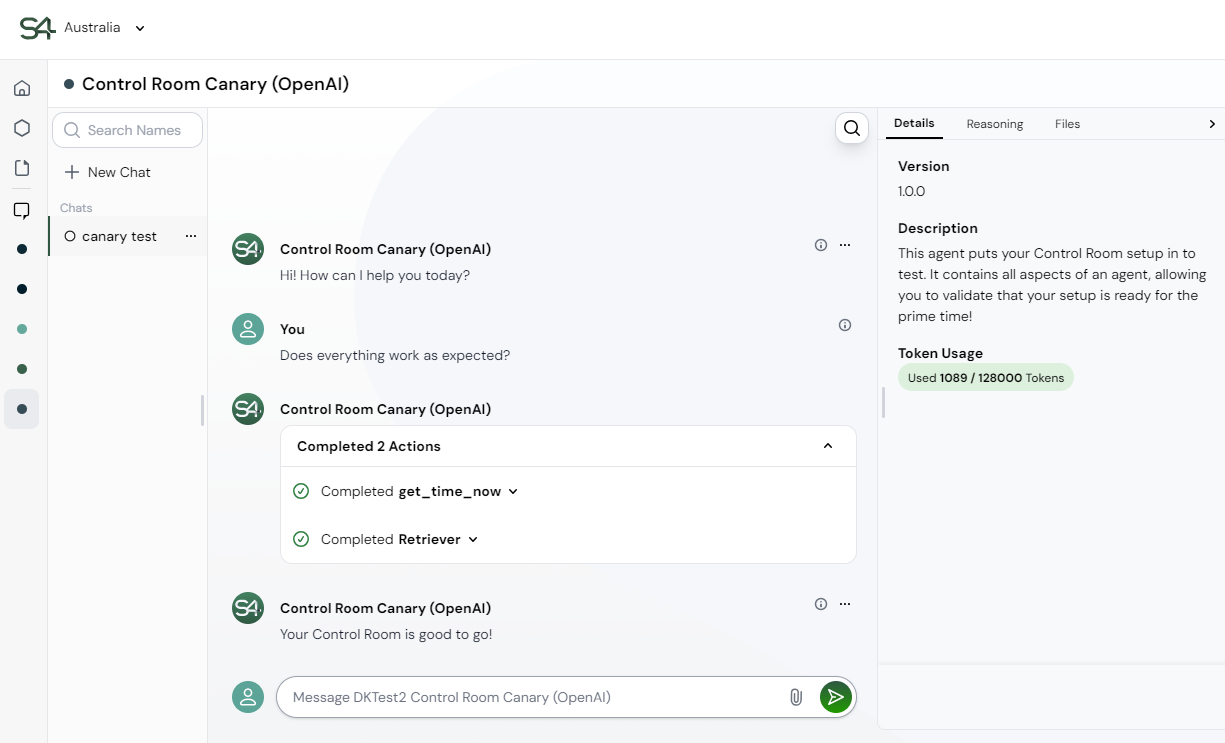This screenshot has width=1225, height=743.
Task: Select the chat bubble sidebar icon
Action: pos(22,210)
